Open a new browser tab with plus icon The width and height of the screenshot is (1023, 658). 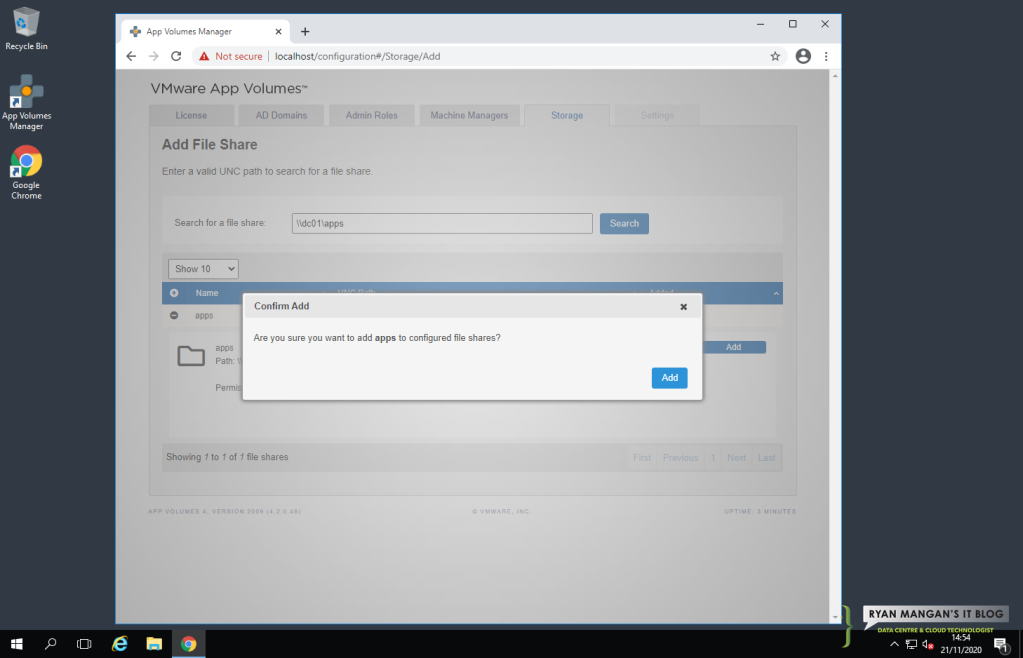[305, 31]
